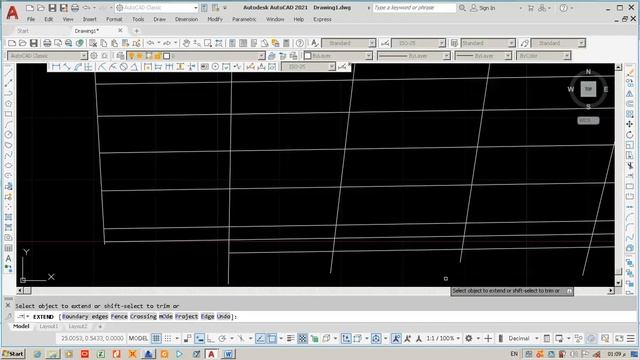Click the Pan hand tool icon
Screen dimensions: 640x360
click(187, 43)
